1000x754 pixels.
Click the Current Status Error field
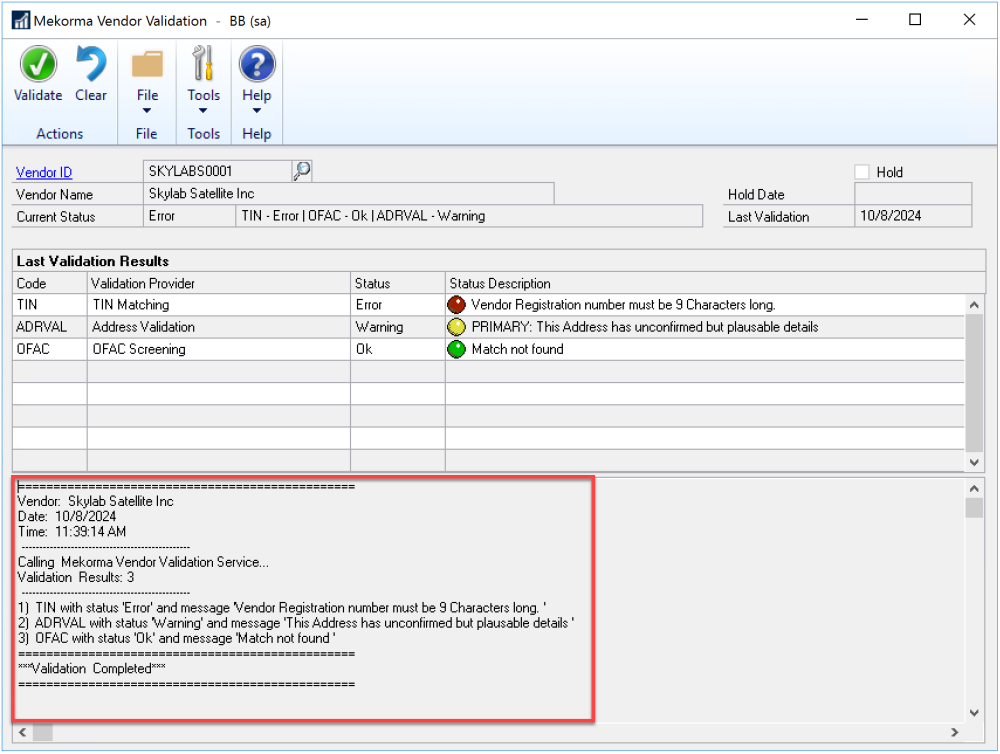click(x=189, y=216)
